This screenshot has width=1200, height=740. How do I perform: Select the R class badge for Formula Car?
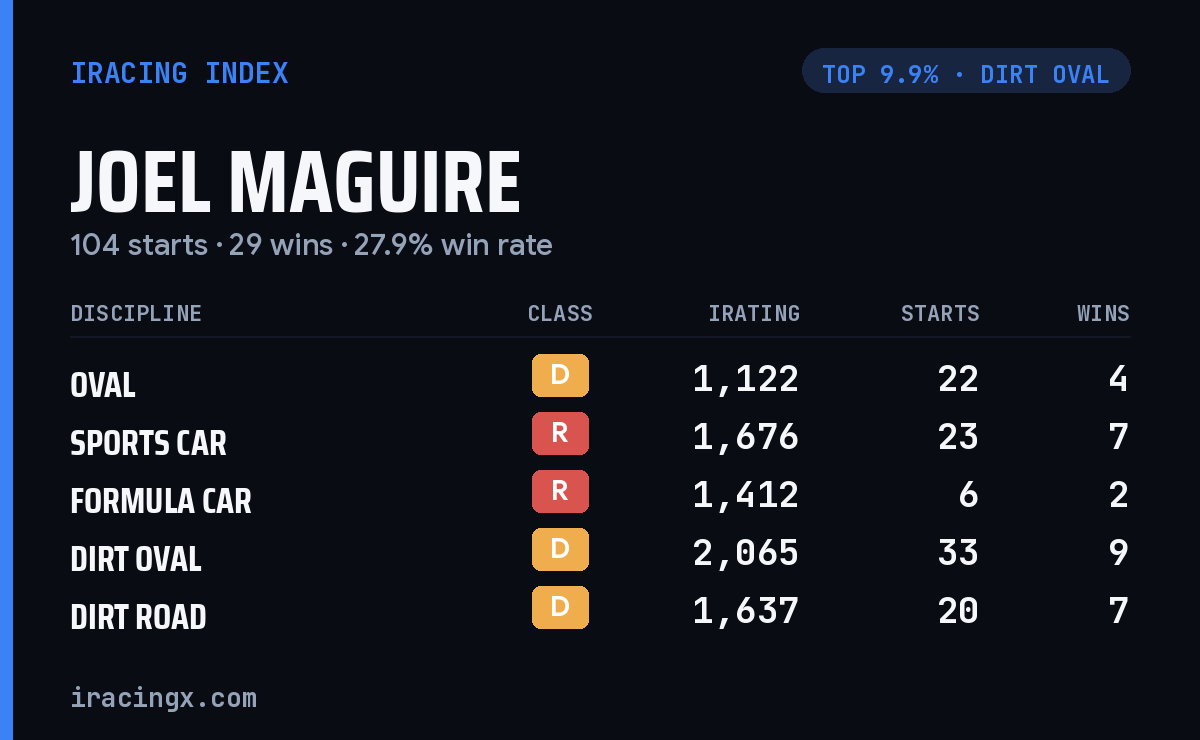(x=560, y=491)
